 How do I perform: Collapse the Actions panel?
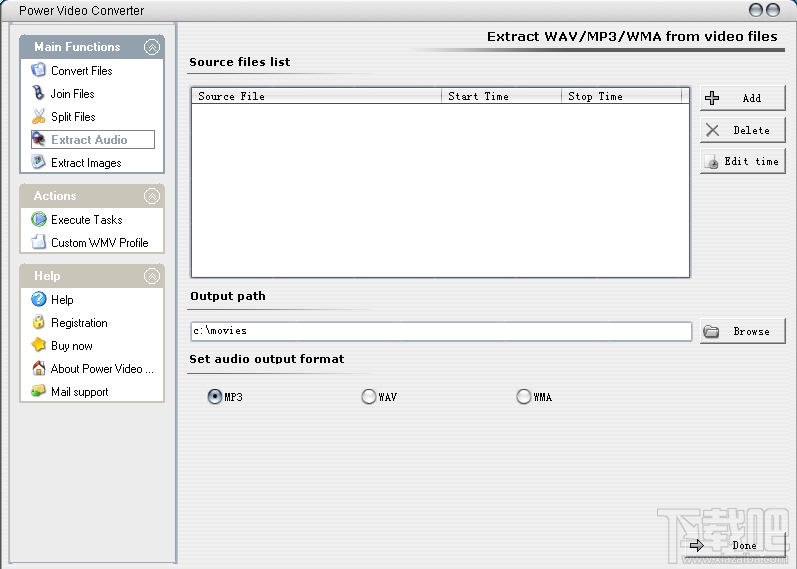(151, 196)
